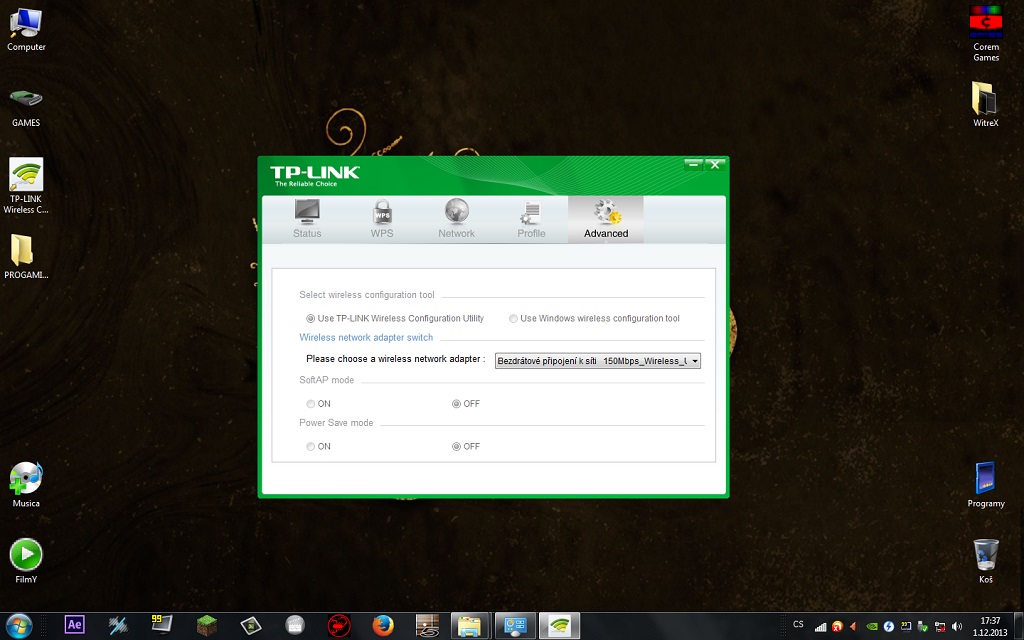Minimize the TP-LINK utility window
The width and height of the screenshot is (1024, 640).
[693, 165]
